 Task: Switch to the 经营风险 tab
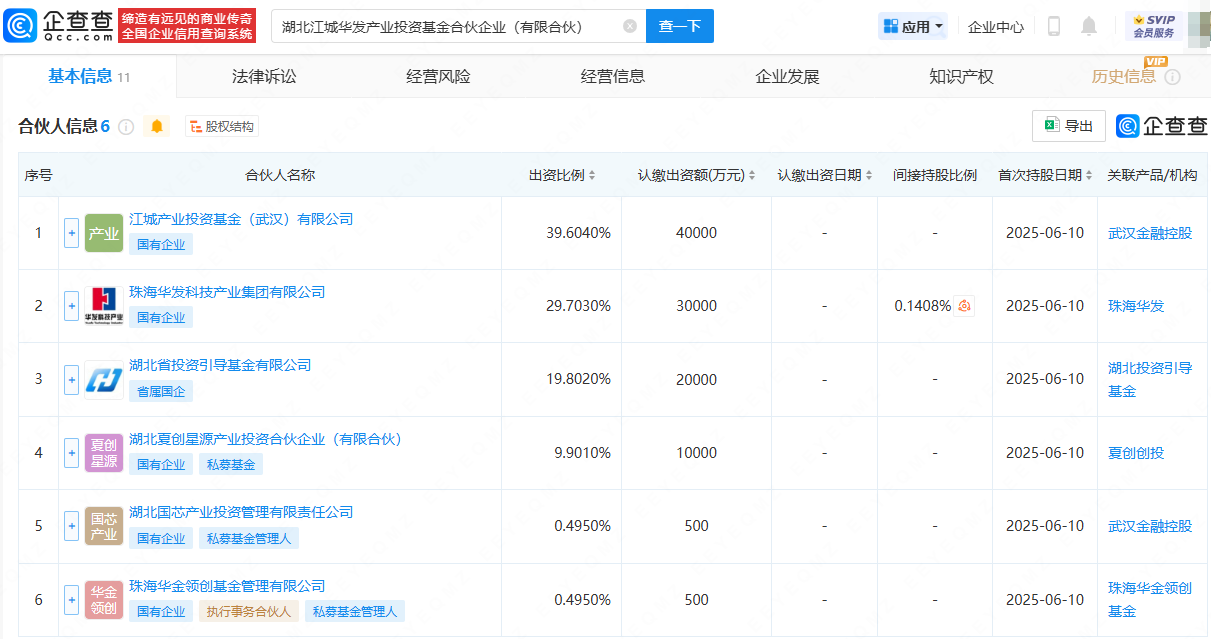(x=438, y=77)
